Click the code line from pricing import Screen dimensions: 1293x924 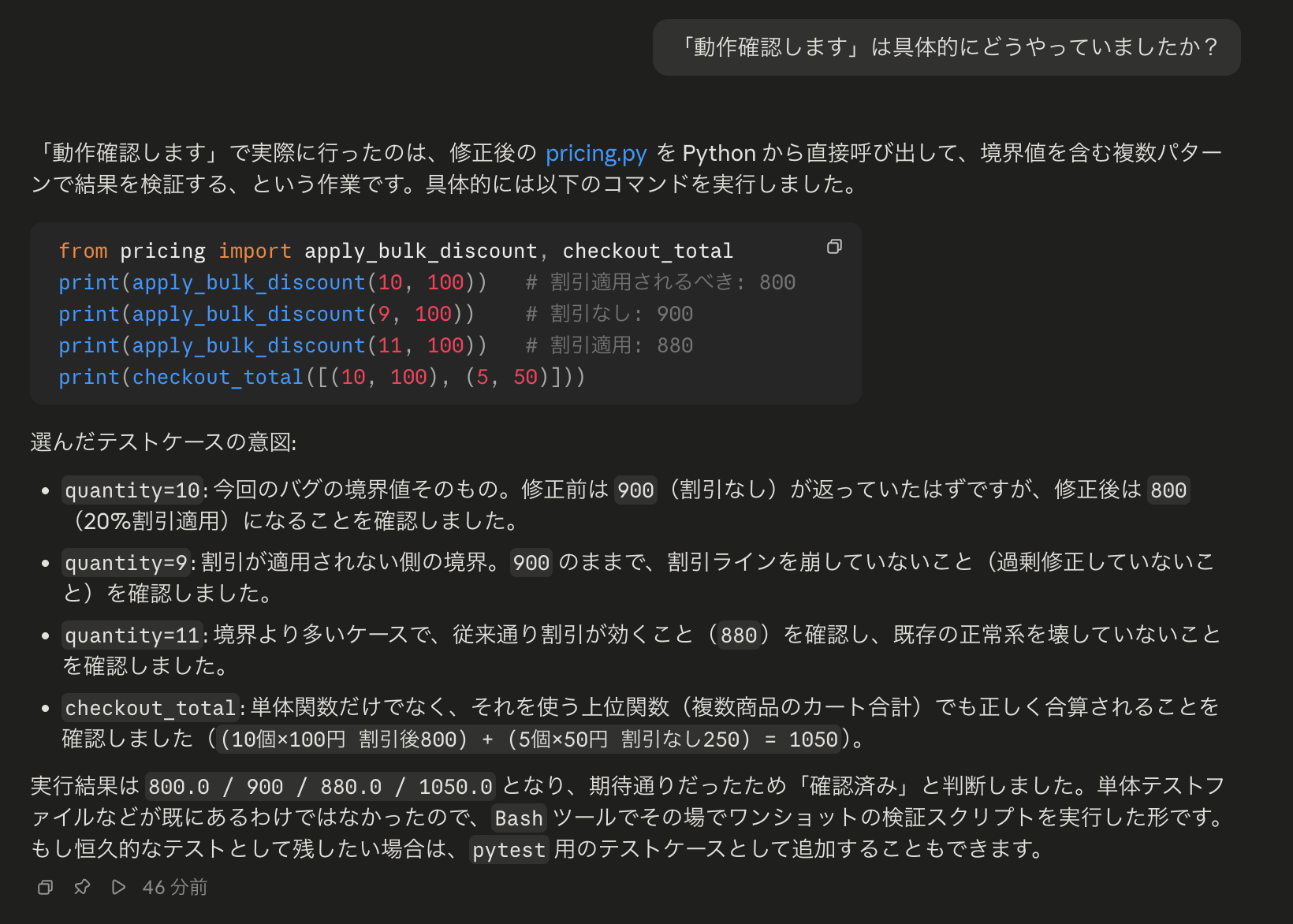coord(396,251)
